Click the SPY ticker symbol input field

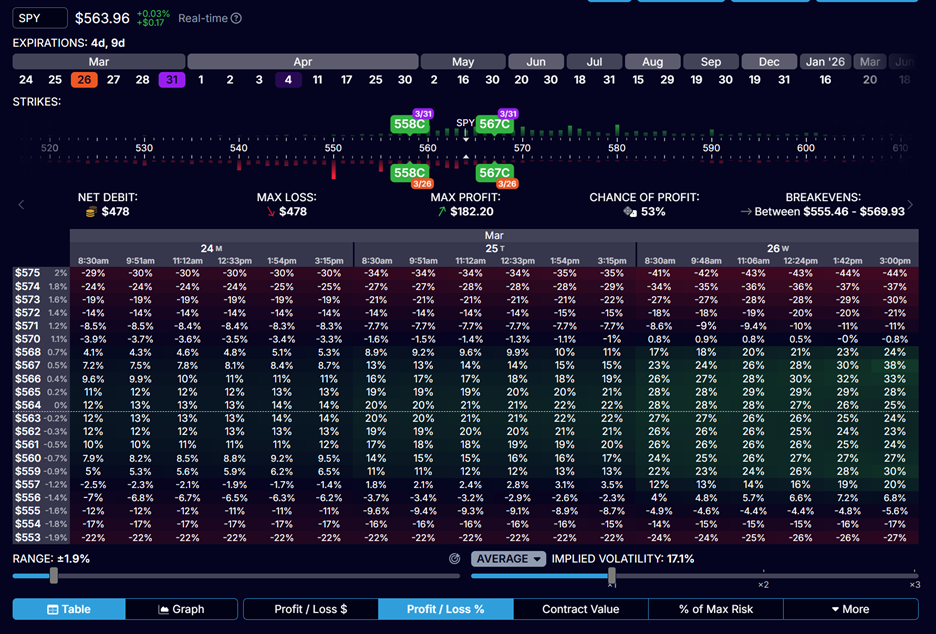(x=40, y=18)
